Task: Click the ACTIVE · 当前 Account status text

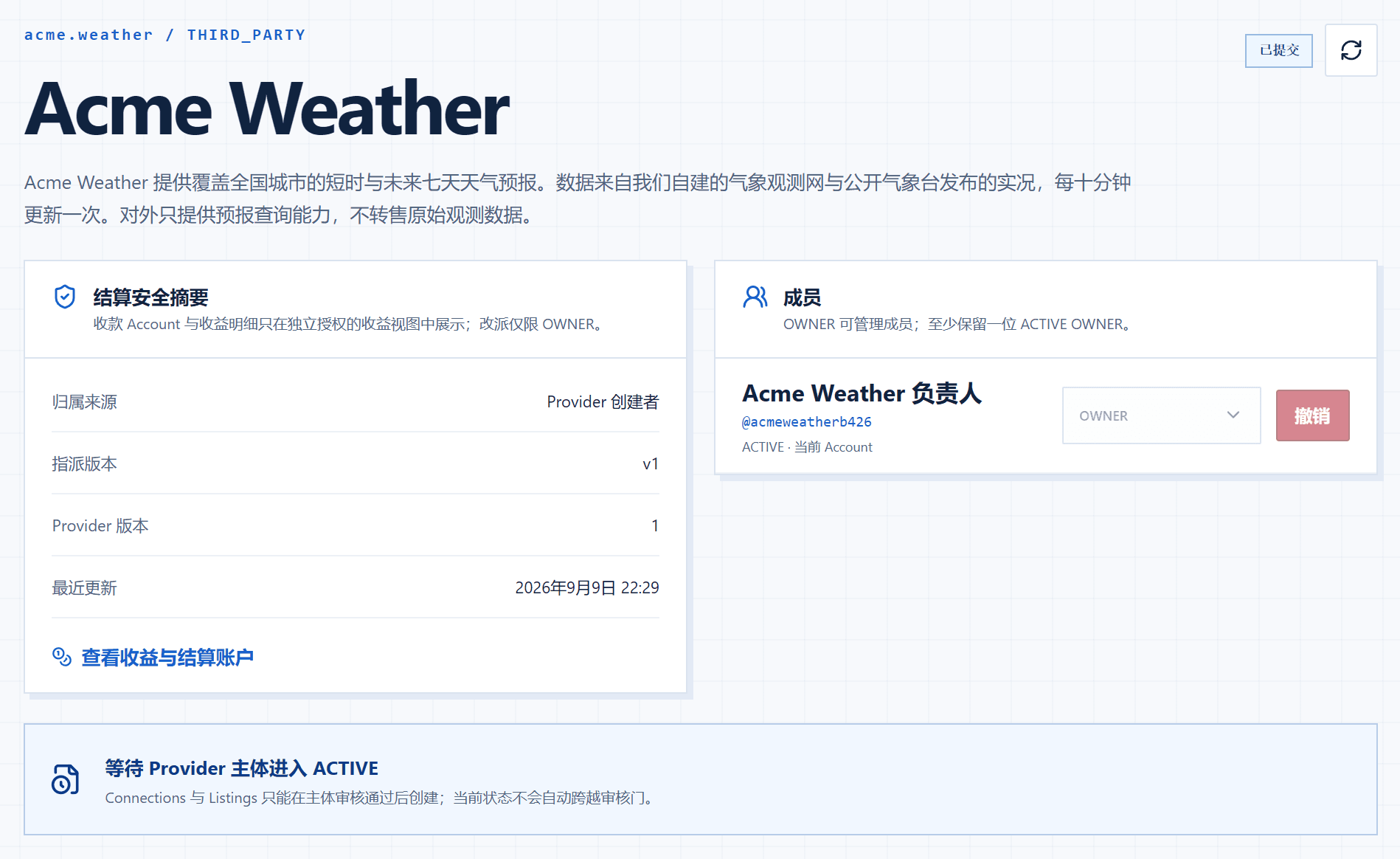Action: tap(807, 446)
